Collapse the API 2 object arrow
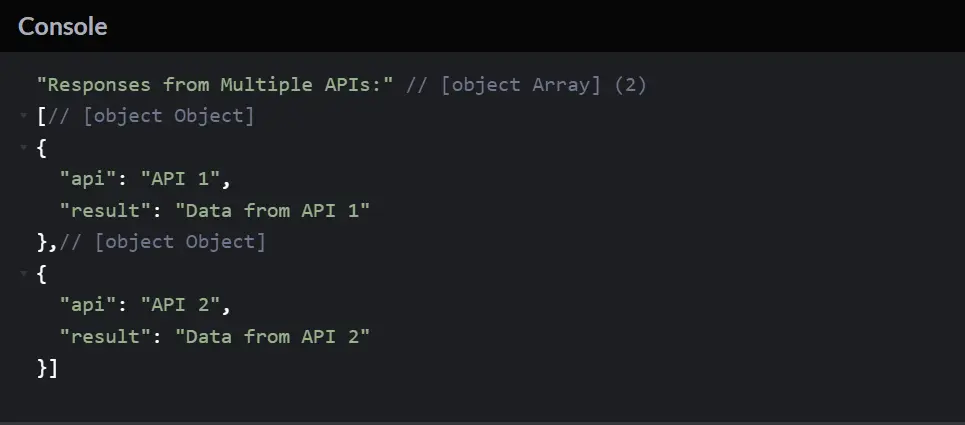965x425 pixels. click(x=22, y=273)
